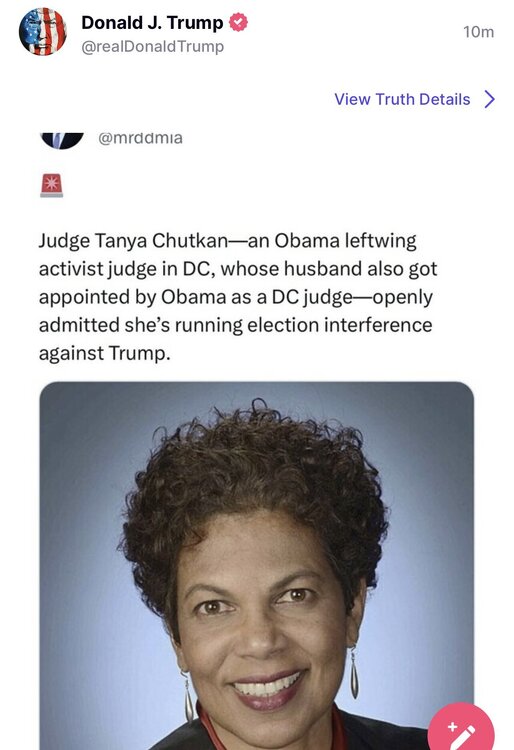Tap the final line 'against Trump.'
514x750 pixels.
pyautogui.click(x=105, y=353)
